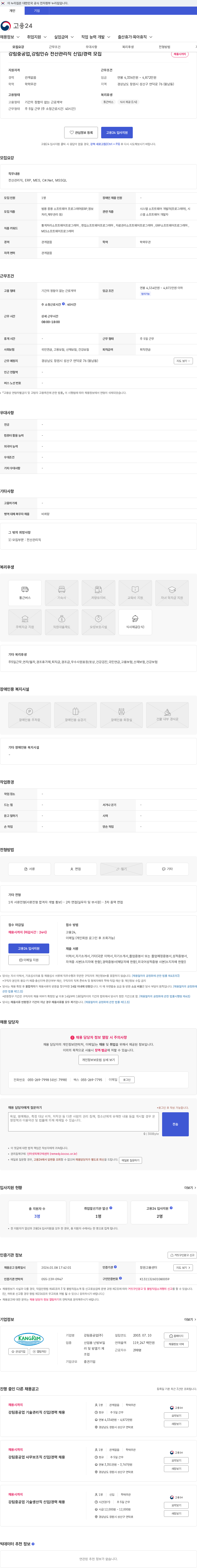Open 강림중공업 기술관리직 신입/경력 채용 listing
This screenshot has height=1568, width=197.
tap(37, 1412)
